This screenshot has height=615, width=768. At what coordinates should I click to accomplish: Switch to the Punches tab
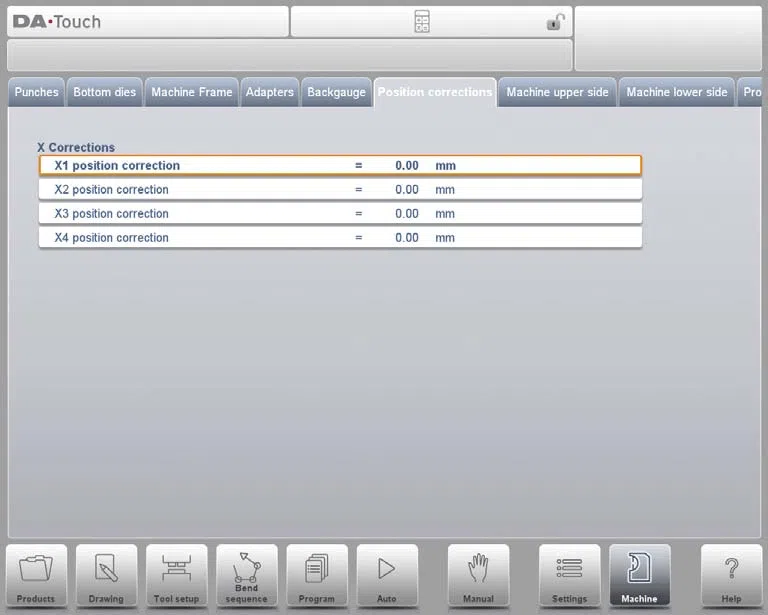(36, 92)
